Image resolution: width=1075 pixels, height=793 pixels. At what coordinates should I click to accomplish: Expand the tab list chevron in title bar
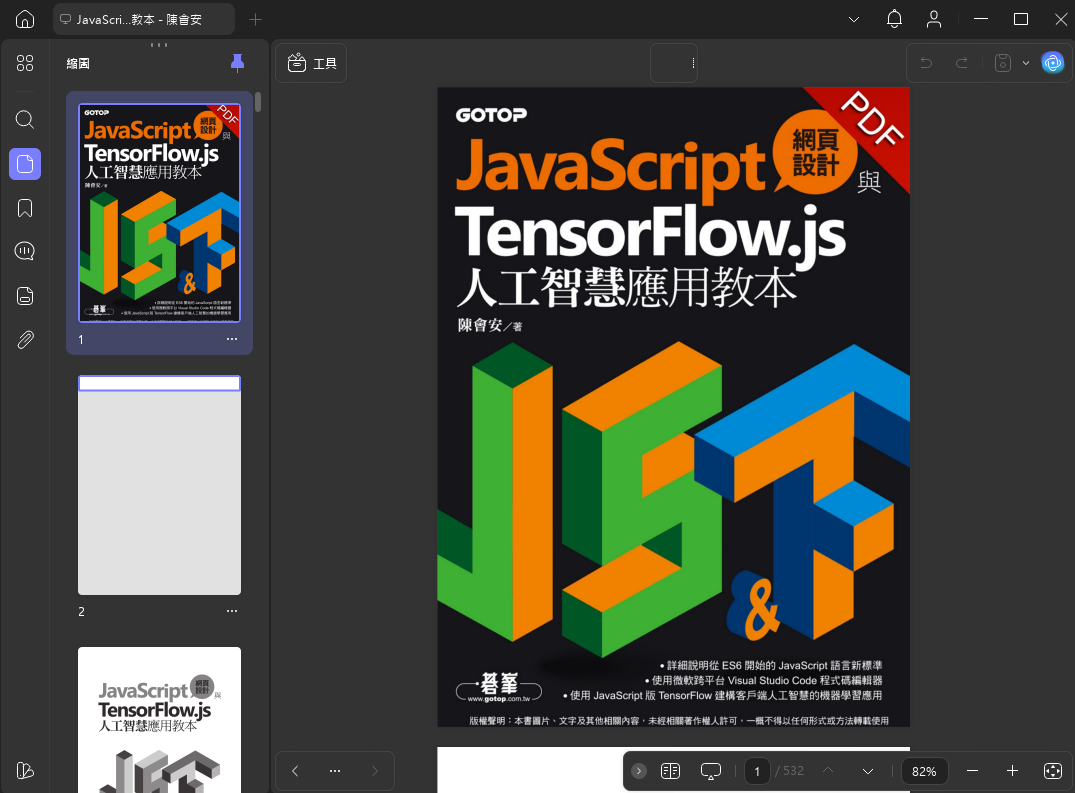click(x=854, y=20)
